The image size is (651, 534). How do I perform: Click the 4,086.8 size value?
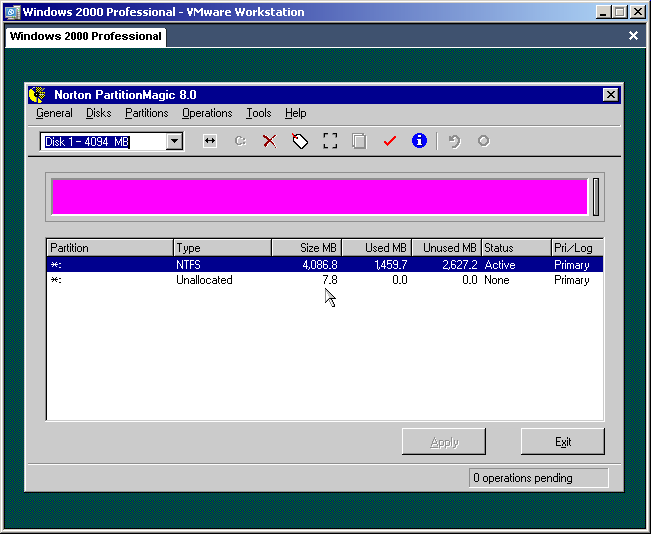click(320, 265)
